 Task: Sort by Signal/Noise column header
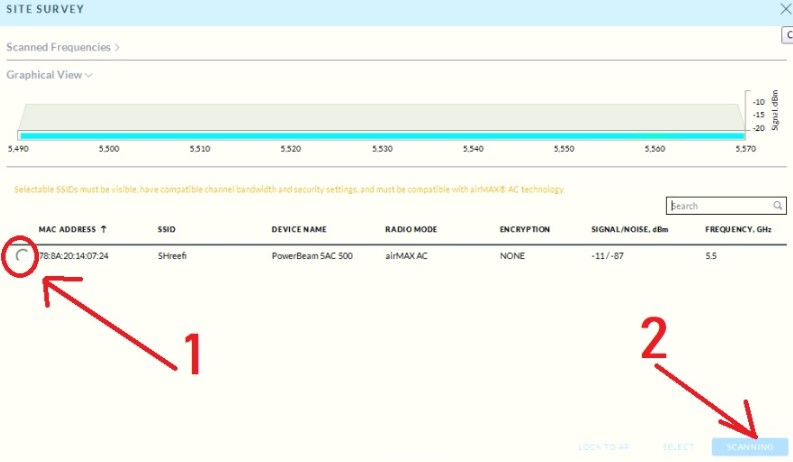point(631,230)
